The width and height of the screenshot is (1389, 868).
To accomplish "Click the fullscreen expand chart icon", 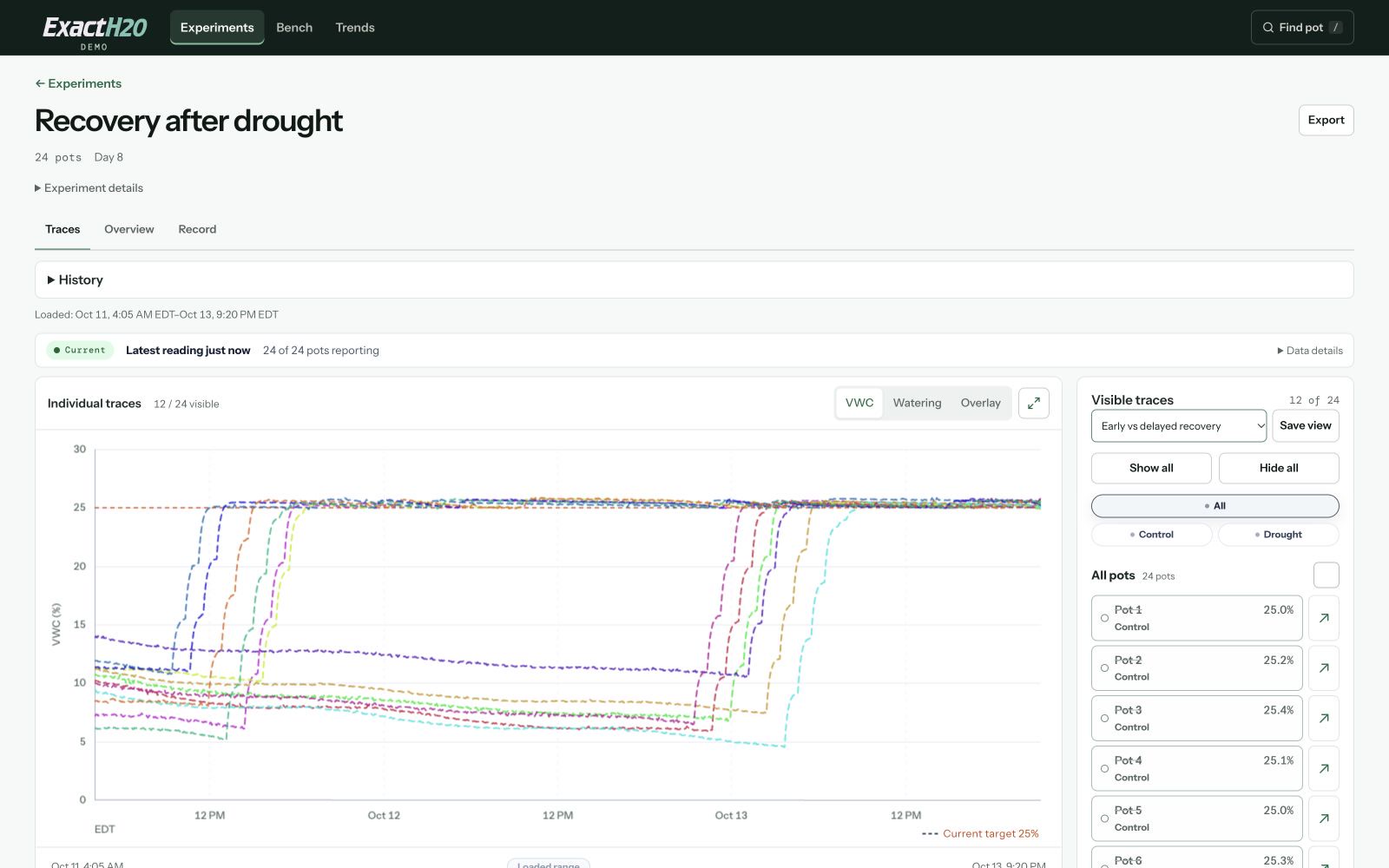I will point(1033,403).
